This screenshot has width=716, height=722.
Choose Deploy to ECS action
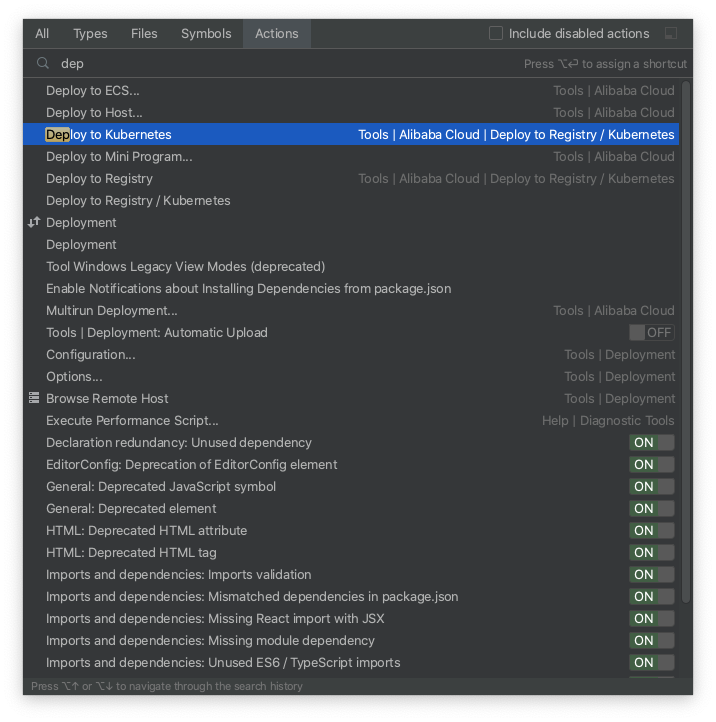point(93,90)
